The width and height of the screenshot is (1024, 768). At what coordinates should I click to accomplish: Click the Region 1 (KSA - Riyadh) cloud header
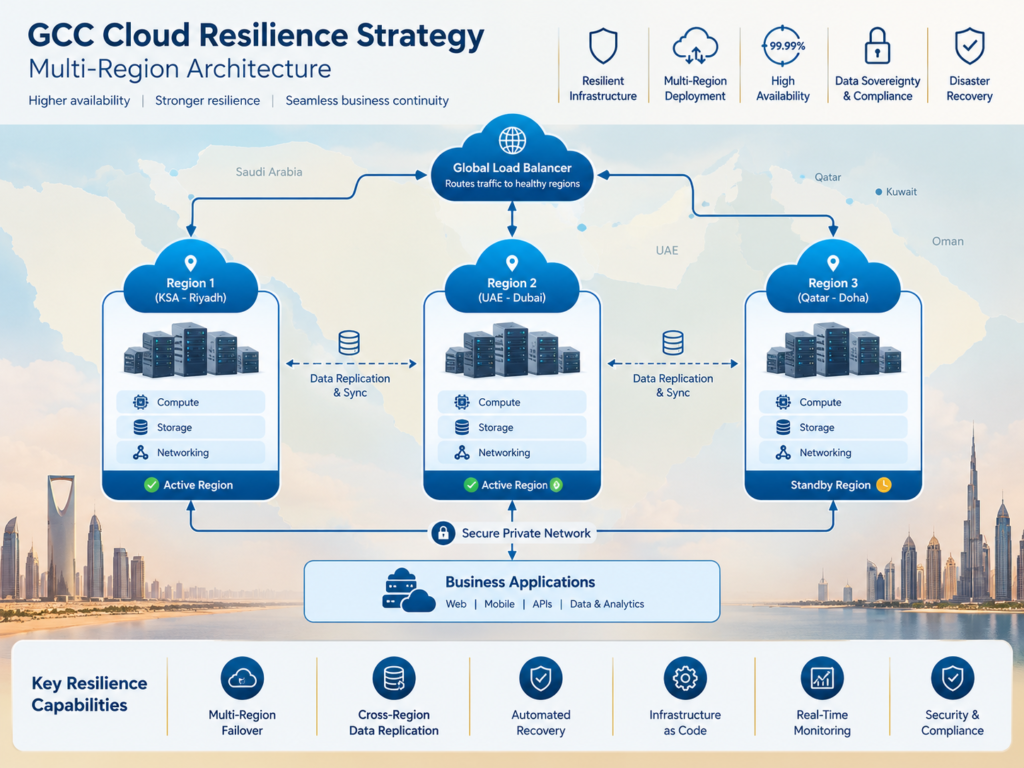coord(191,278)
